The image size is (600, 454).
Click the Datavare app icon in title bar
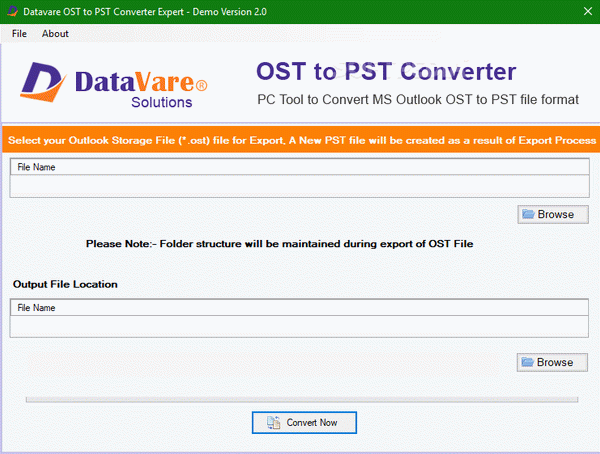tap(13, 11)
